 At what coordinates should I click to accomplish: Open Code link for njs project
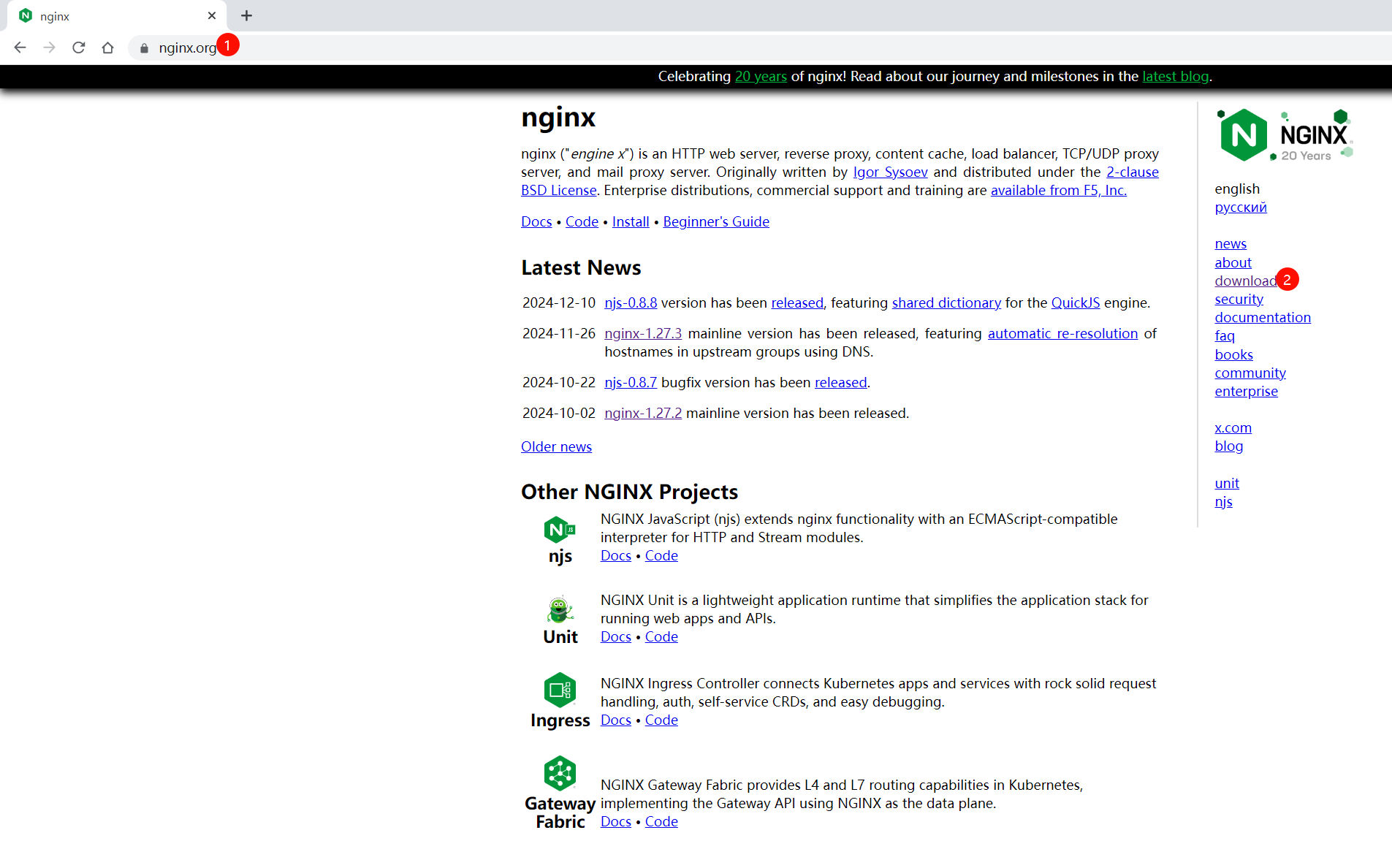661,555
